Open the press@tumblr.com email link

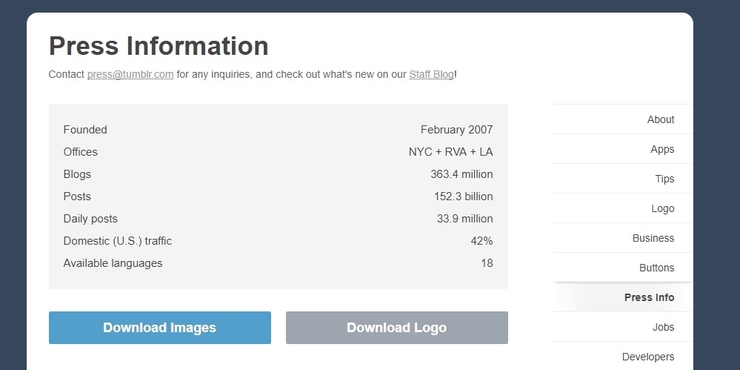click(130, 75)
